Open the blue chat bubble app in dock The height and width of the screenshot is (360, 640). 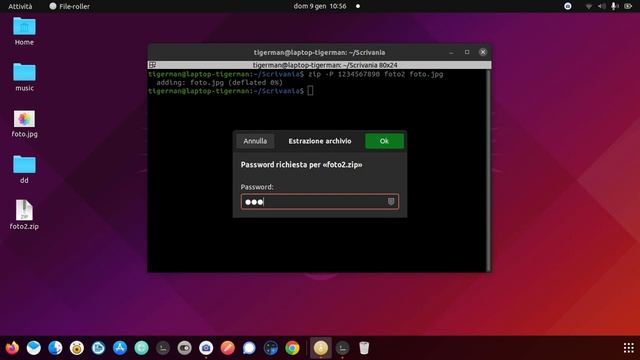pyautogui.click(x=249, y=348)
